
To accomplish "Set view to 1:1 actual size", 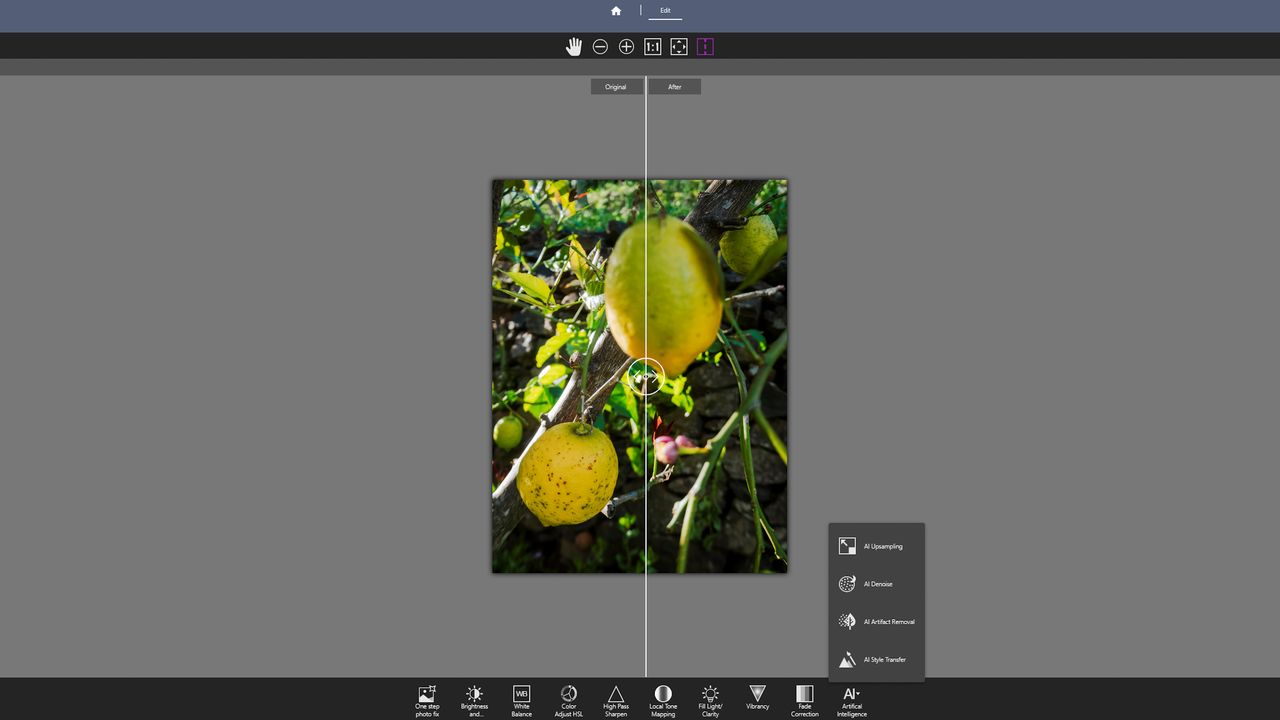I will pos(652,47).
